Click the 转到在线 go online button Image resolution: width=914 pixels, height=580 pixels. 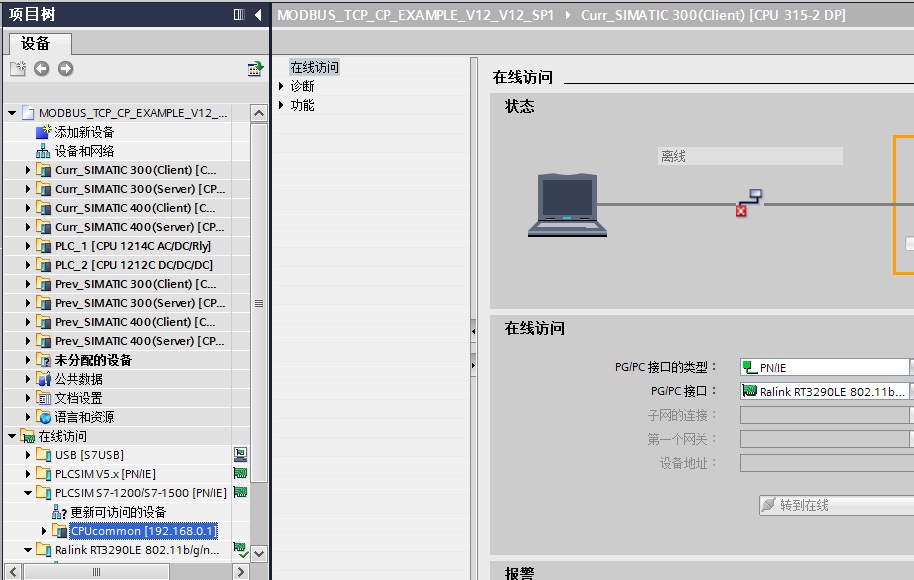pyautogui.click(x=836, y=505)
